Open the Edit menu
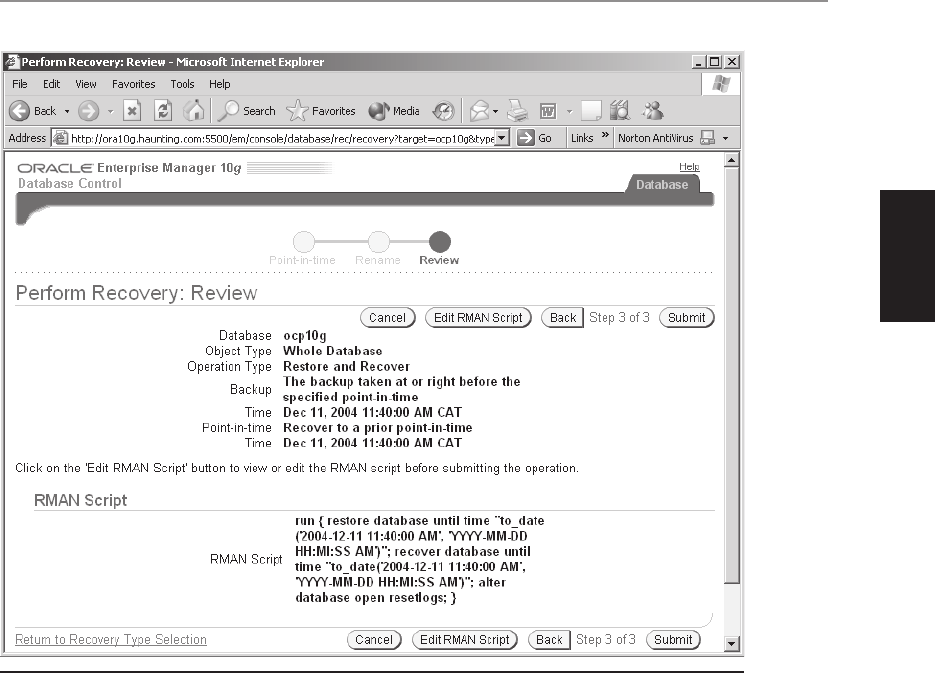The width and height of the screenshot is (935, 673). 51,84
